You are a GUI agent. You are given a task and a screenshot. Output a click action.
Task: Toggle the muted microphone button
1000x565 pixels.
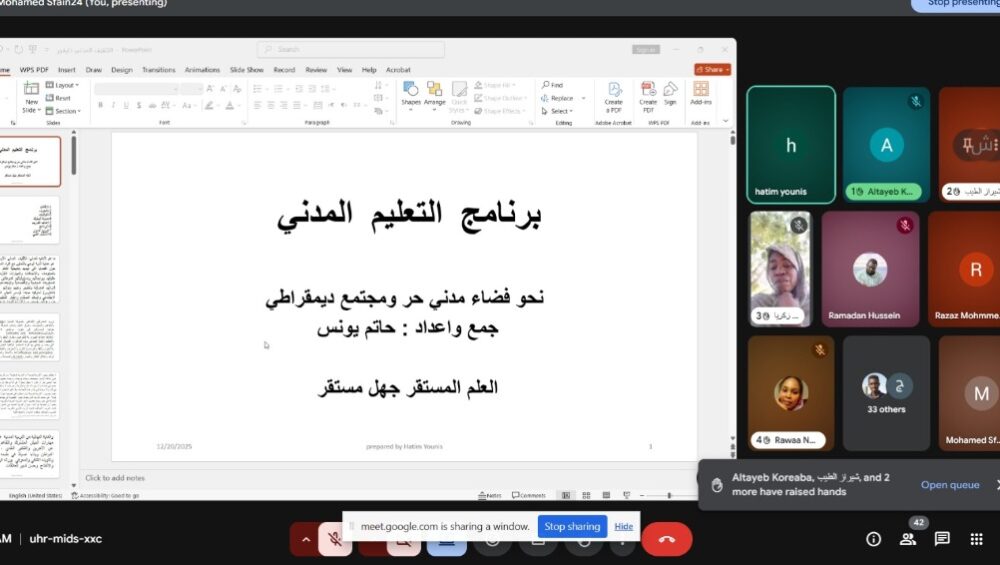336,539
